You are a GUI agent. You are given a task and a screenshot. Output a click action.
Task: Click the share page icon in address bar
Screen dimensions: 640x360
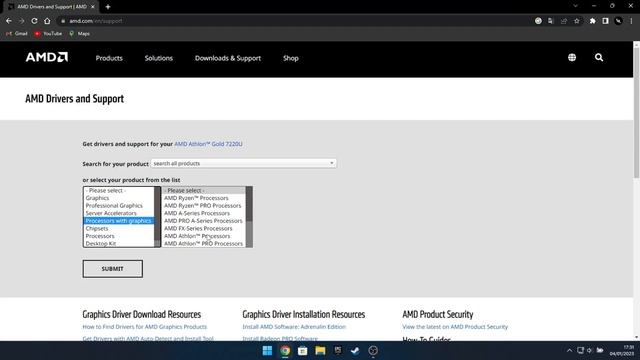pos(564,21)
